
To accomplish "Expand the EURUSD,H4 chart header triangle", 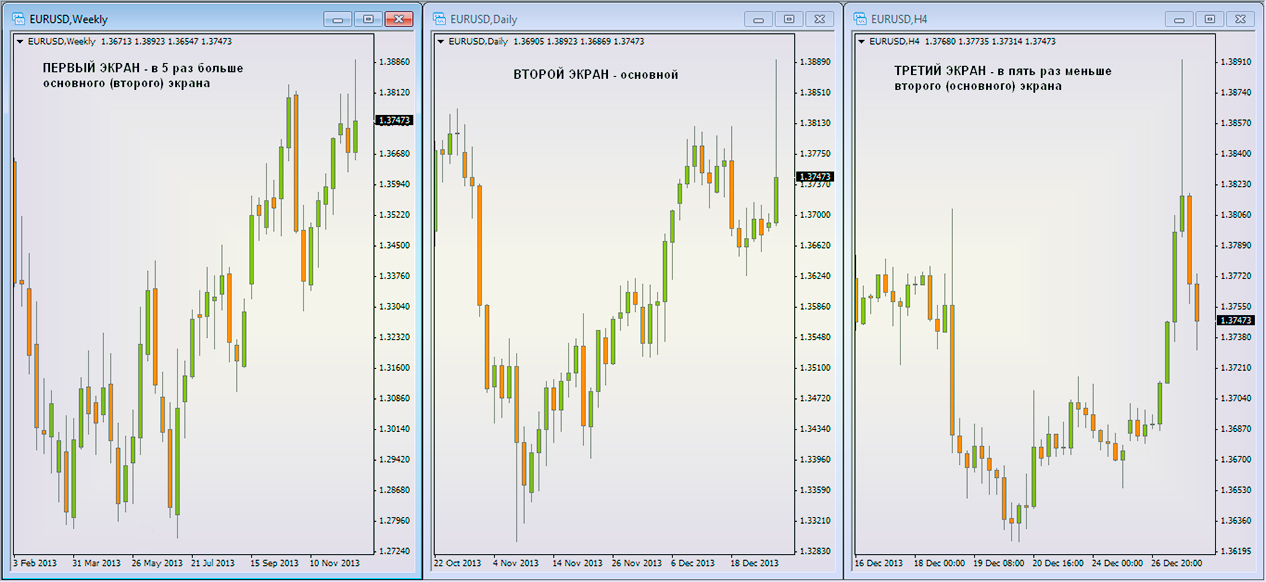I will click(x=860, y=41).
